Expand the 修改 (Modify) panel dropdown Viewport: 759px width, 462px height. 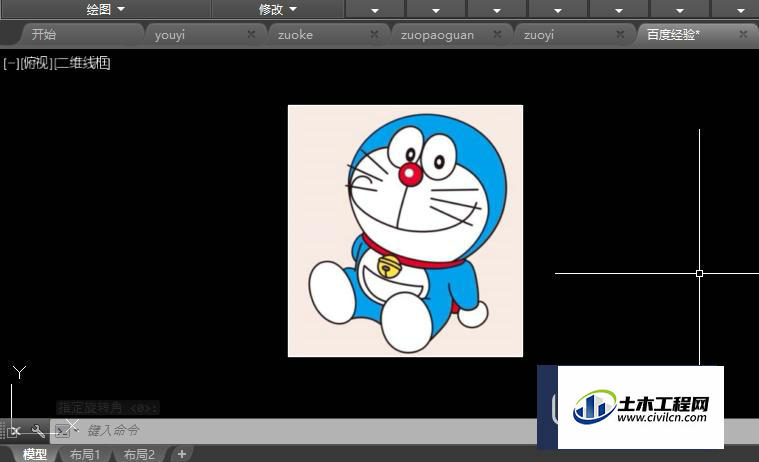point(277,9)
